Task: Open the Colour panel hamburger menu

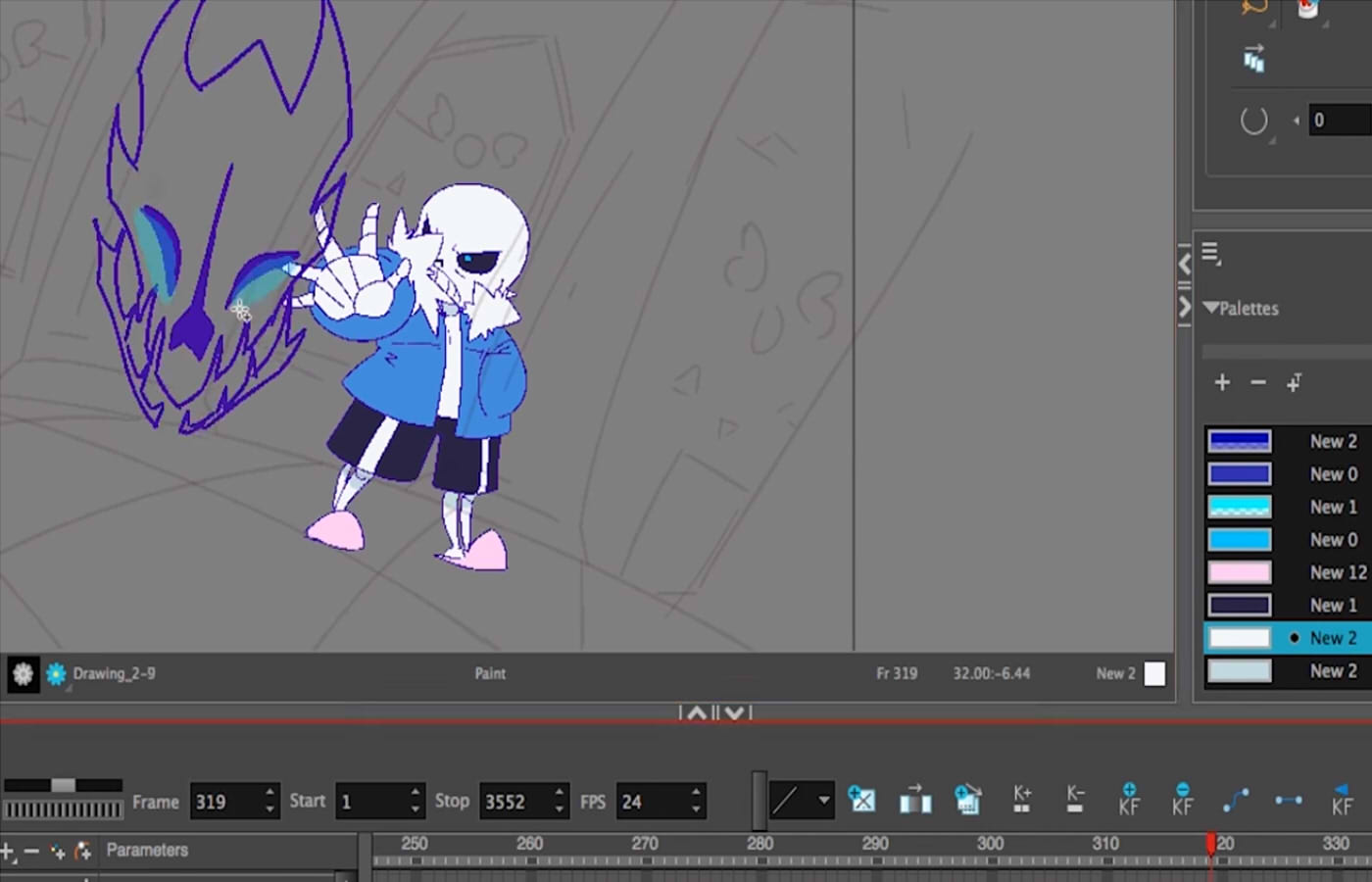Action: (x=1211, y=254)
